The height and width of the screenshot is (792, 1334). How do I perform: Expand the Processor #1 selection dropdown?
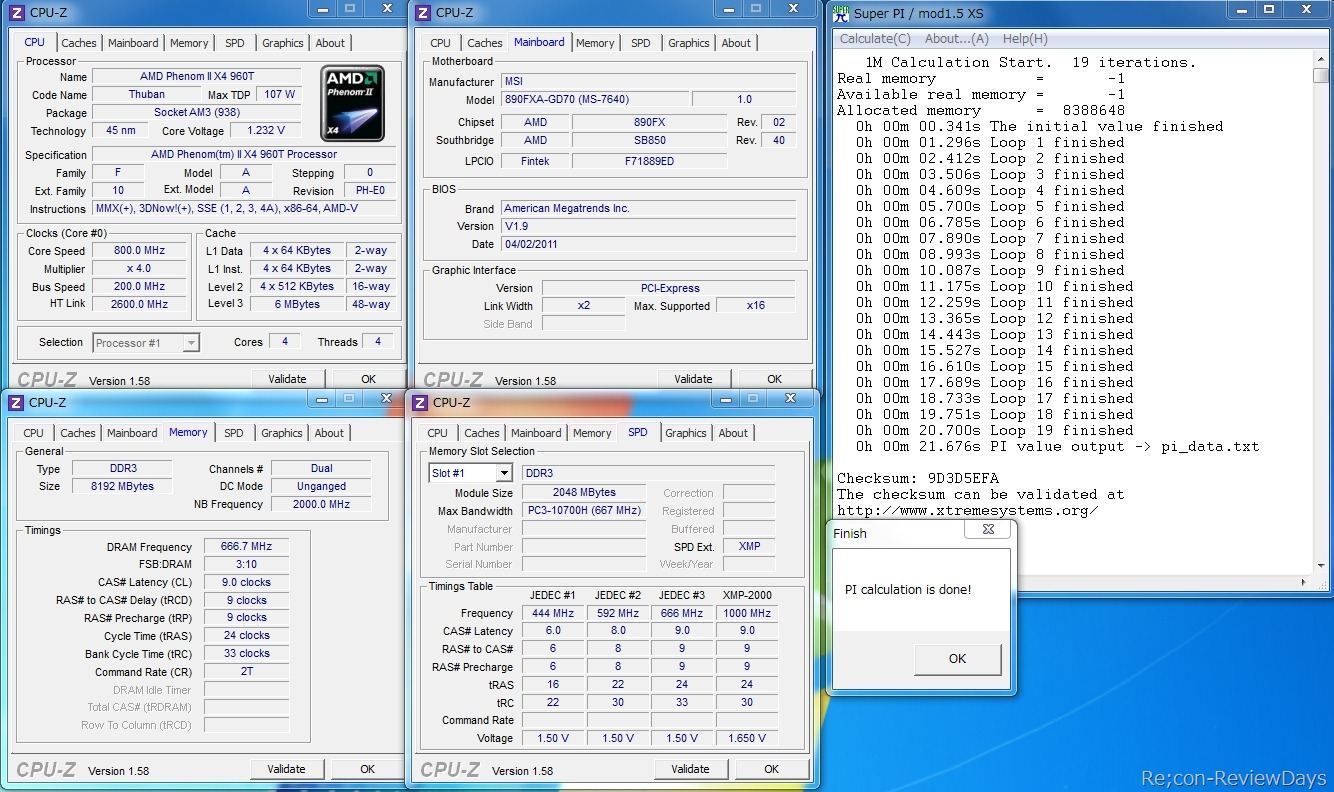pyautogui.click(x=191, y=343)
